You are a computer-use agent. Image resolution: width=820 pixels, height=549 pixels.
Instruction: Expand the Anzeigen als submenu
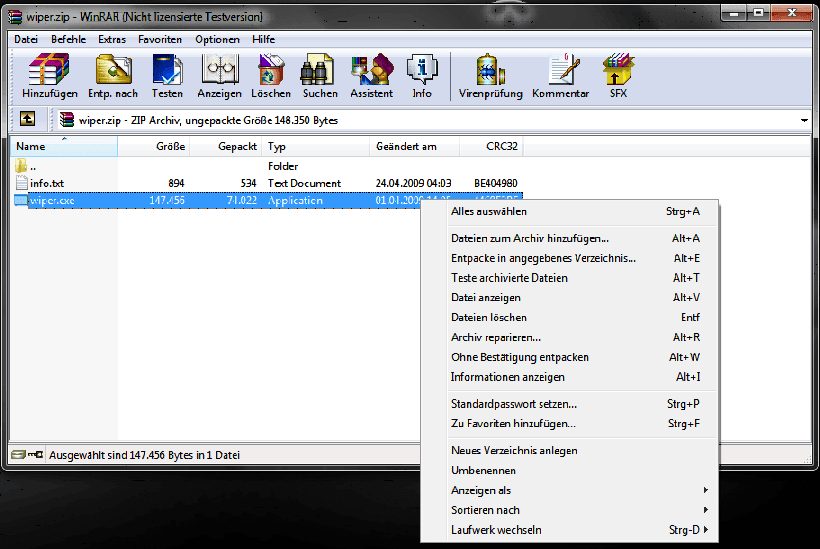pyautogui.click(x=705, y=490)
